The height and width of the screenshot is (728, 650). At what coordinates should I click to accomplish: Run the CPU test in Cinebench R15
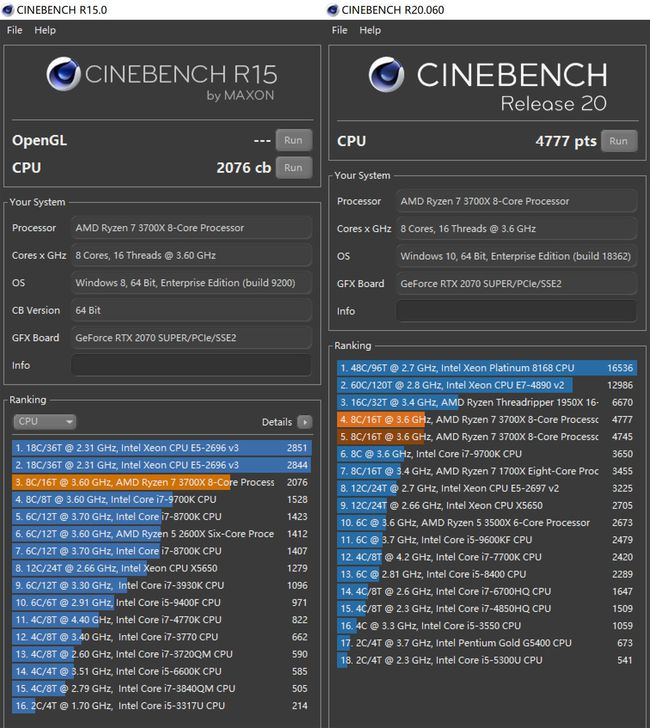(293, 168)
